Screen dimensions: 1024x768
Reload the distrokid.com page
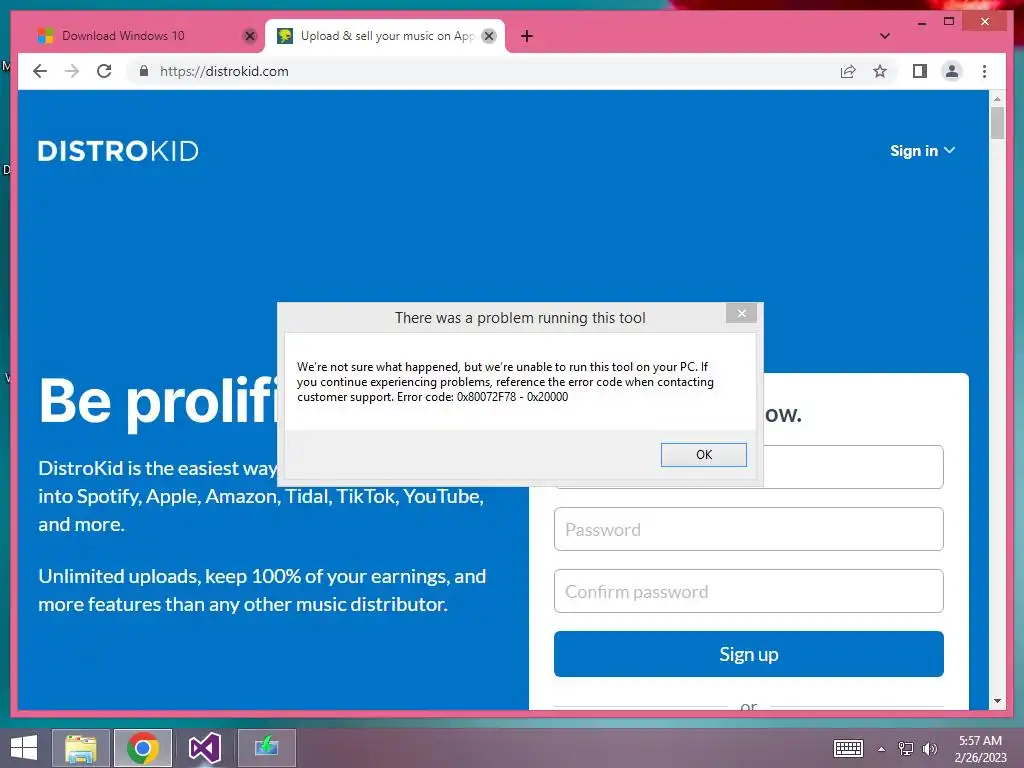tap(104, 71)
